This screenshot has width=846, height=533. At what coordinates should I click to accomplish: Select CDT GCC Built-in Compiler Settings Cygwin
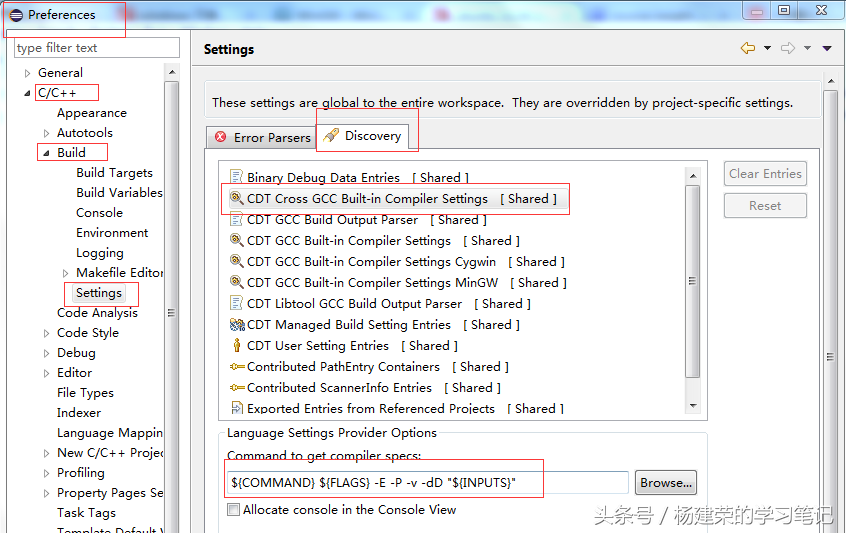406,262
